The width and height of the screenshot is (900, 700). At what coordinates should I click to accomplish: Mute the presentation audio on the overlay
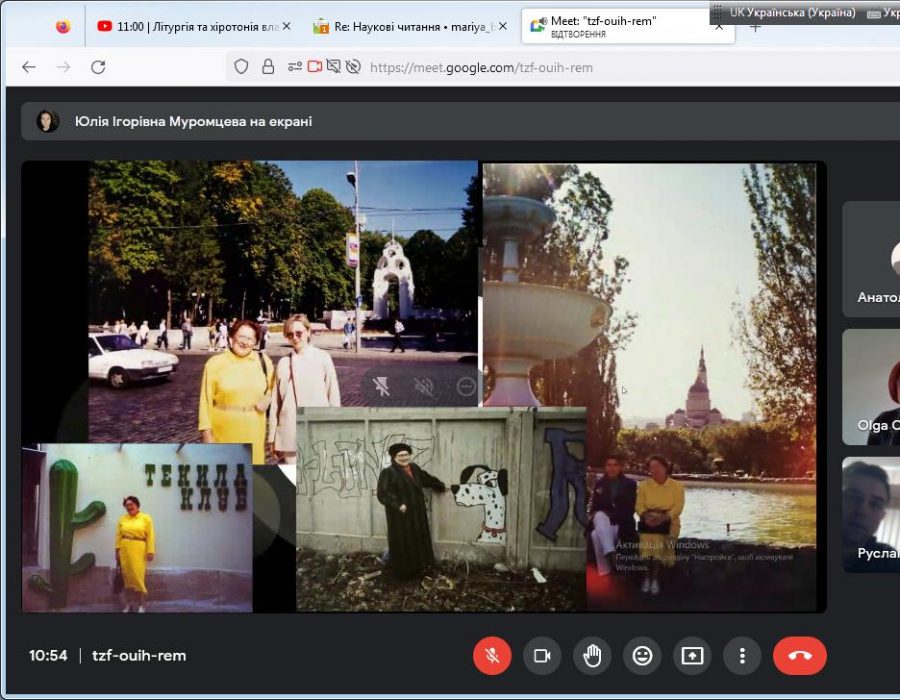tap(424, 386)
